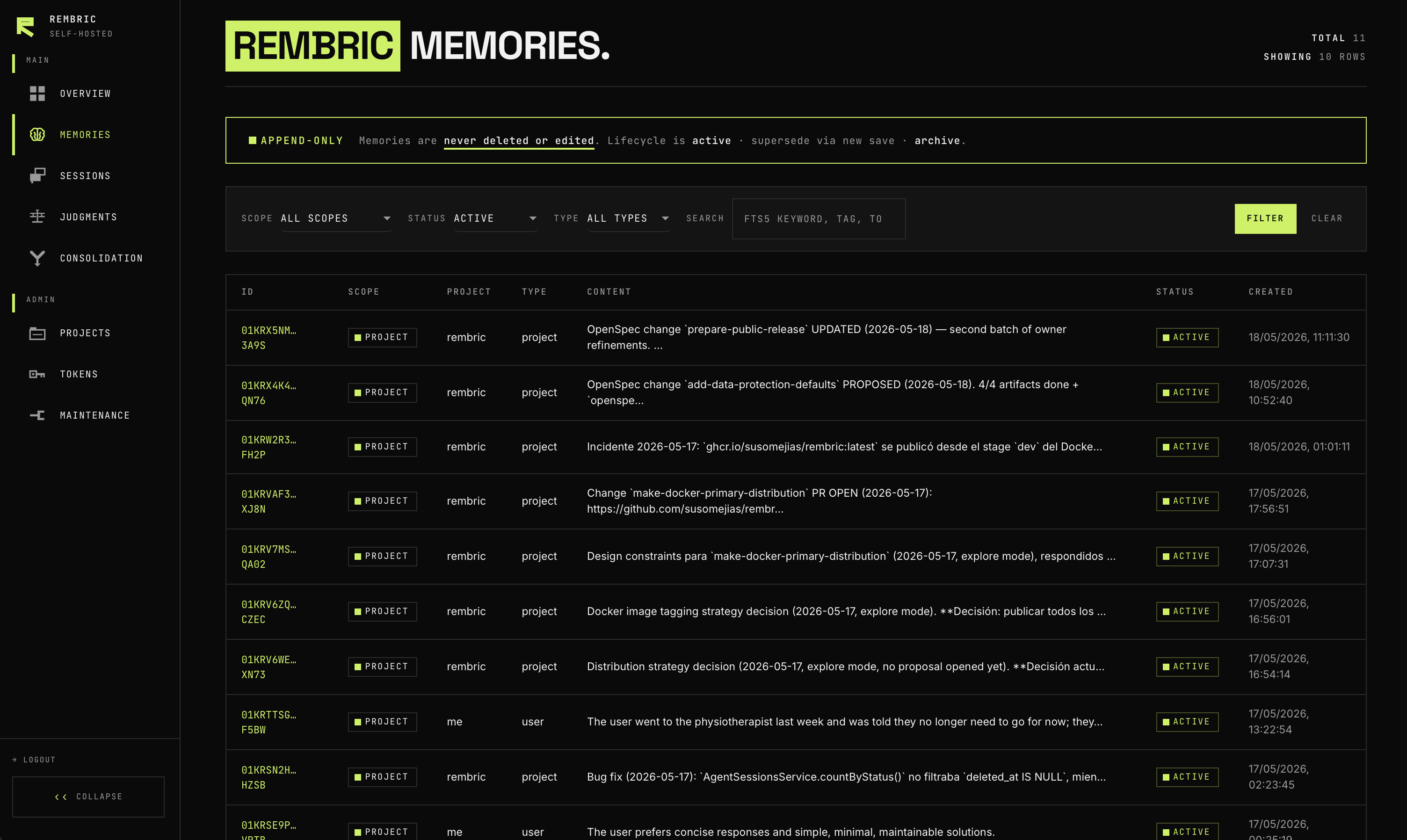1407x840 pixels.
Task: Click the Overview grid icon
Action: pyautogui.click(x=37, y=94)
